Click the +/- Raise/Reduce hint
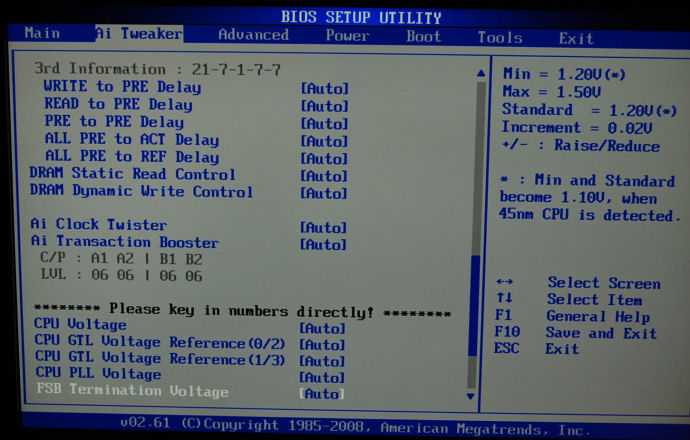Viewport: 690px width, 440px height. click(581, 145)
